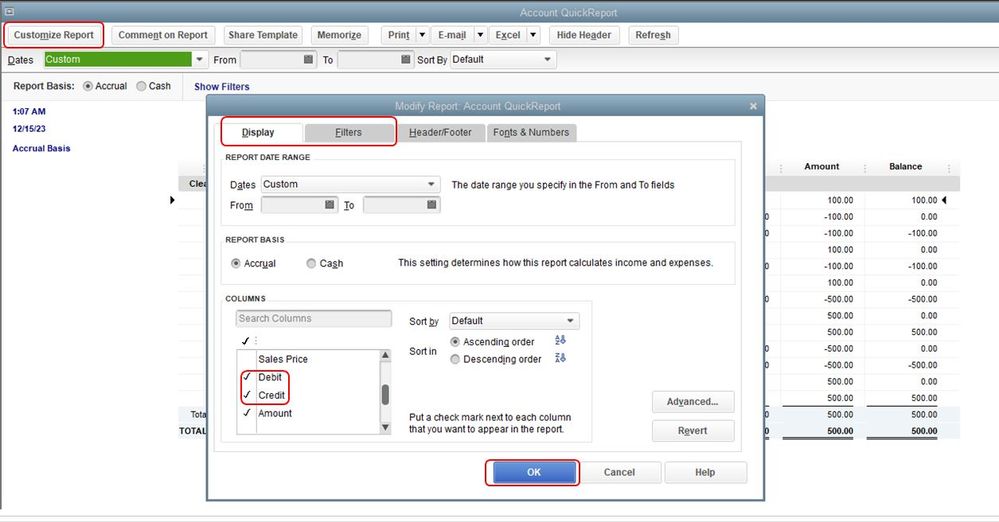This screenshot has height=522, width=999.
Task: Click Print button
Action: (399, 35)
